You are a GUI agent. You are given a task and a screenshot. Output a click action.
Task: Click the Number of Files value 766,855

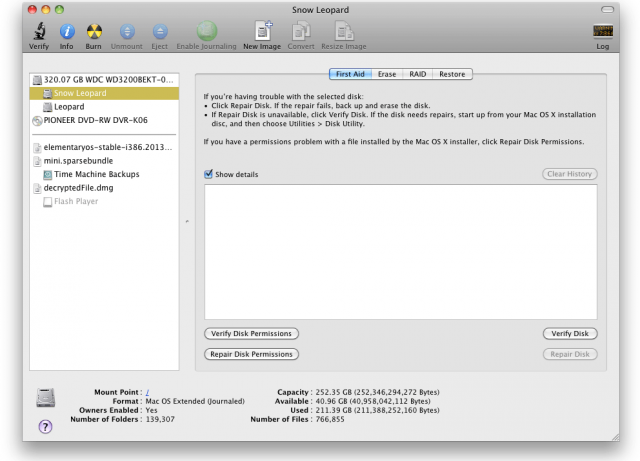click(x=330, y=419)
